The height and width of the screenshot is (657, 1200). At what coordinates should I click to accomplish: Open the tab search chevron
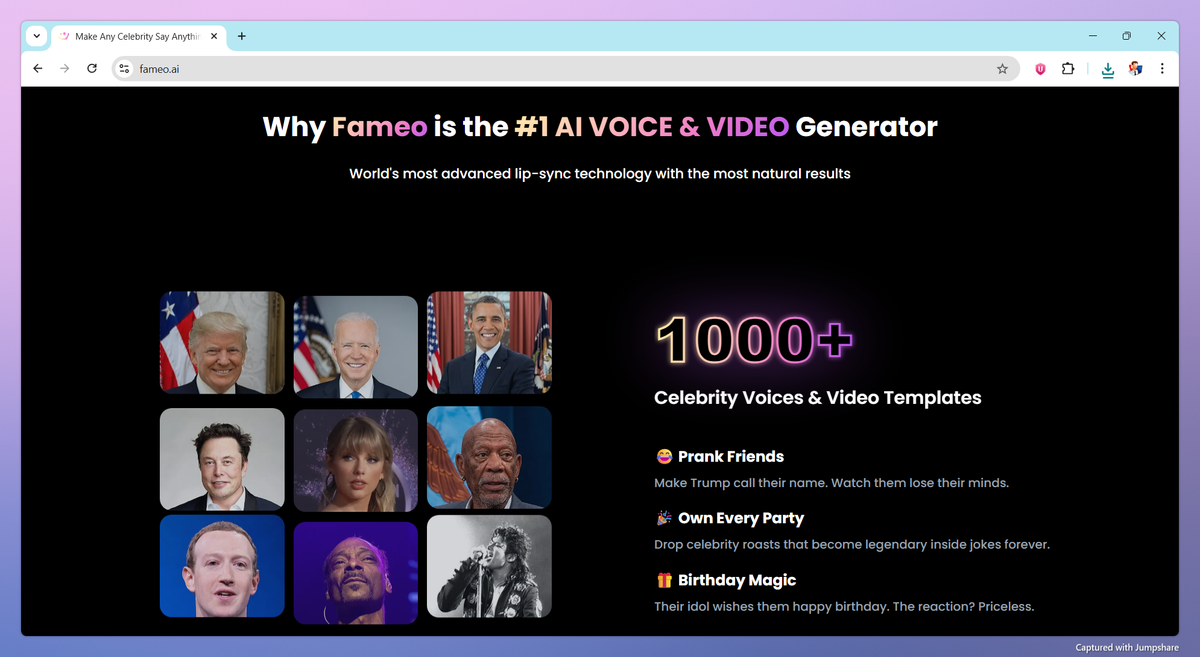click(x=36, y=36)
